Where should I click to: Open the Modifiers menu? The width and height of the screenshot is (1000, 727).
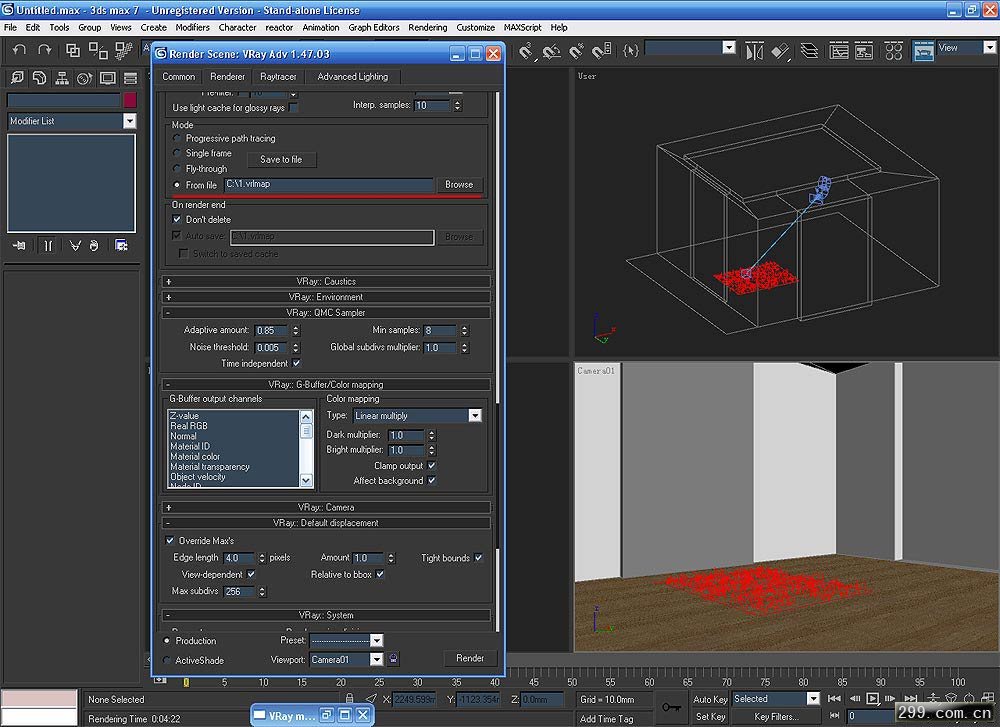pos(192,27)
